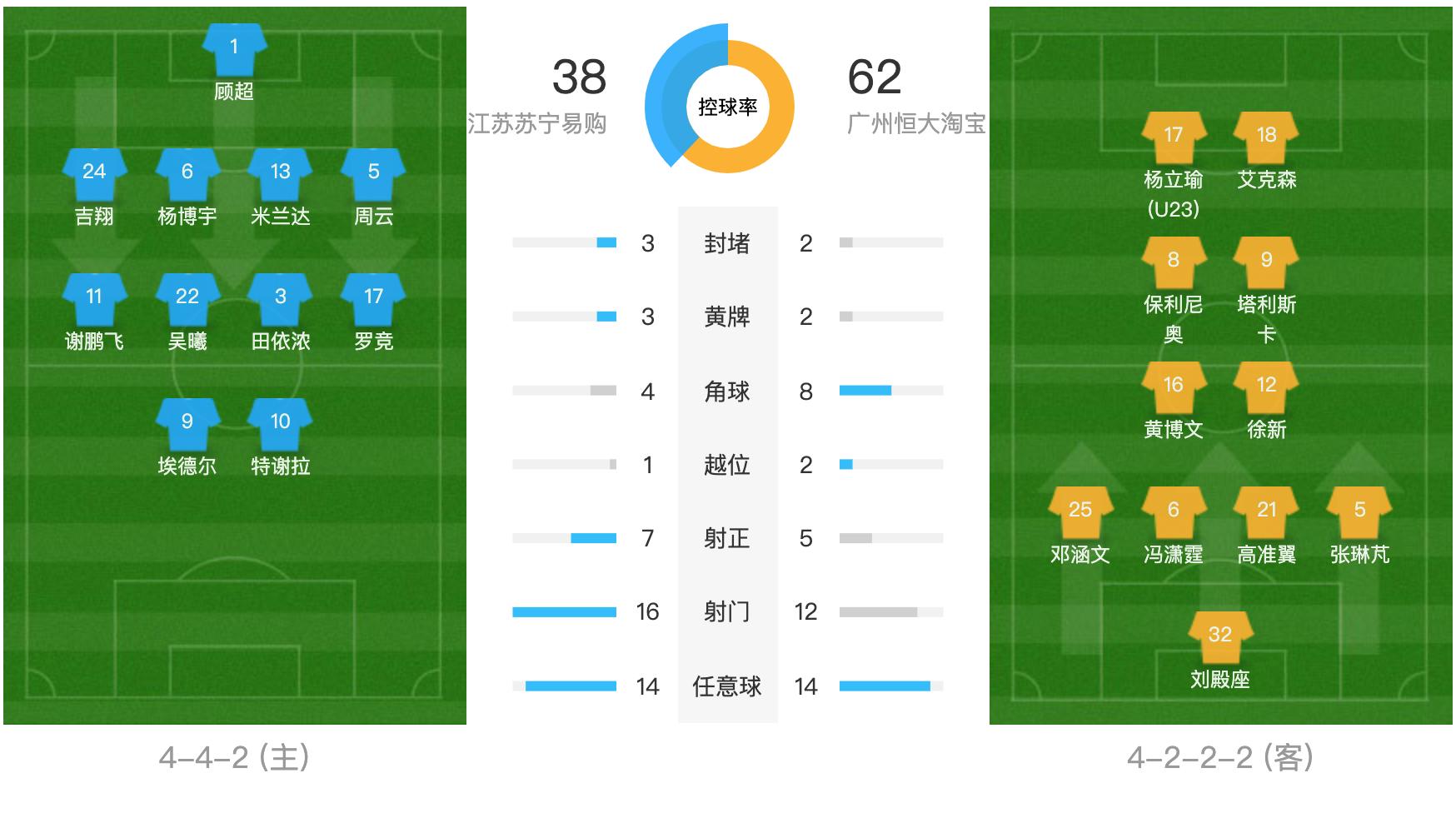Select 艾克森's number 18 orange jersey
The width and height of the screenshot is (1456, 823).
(x=1266, y=136)
